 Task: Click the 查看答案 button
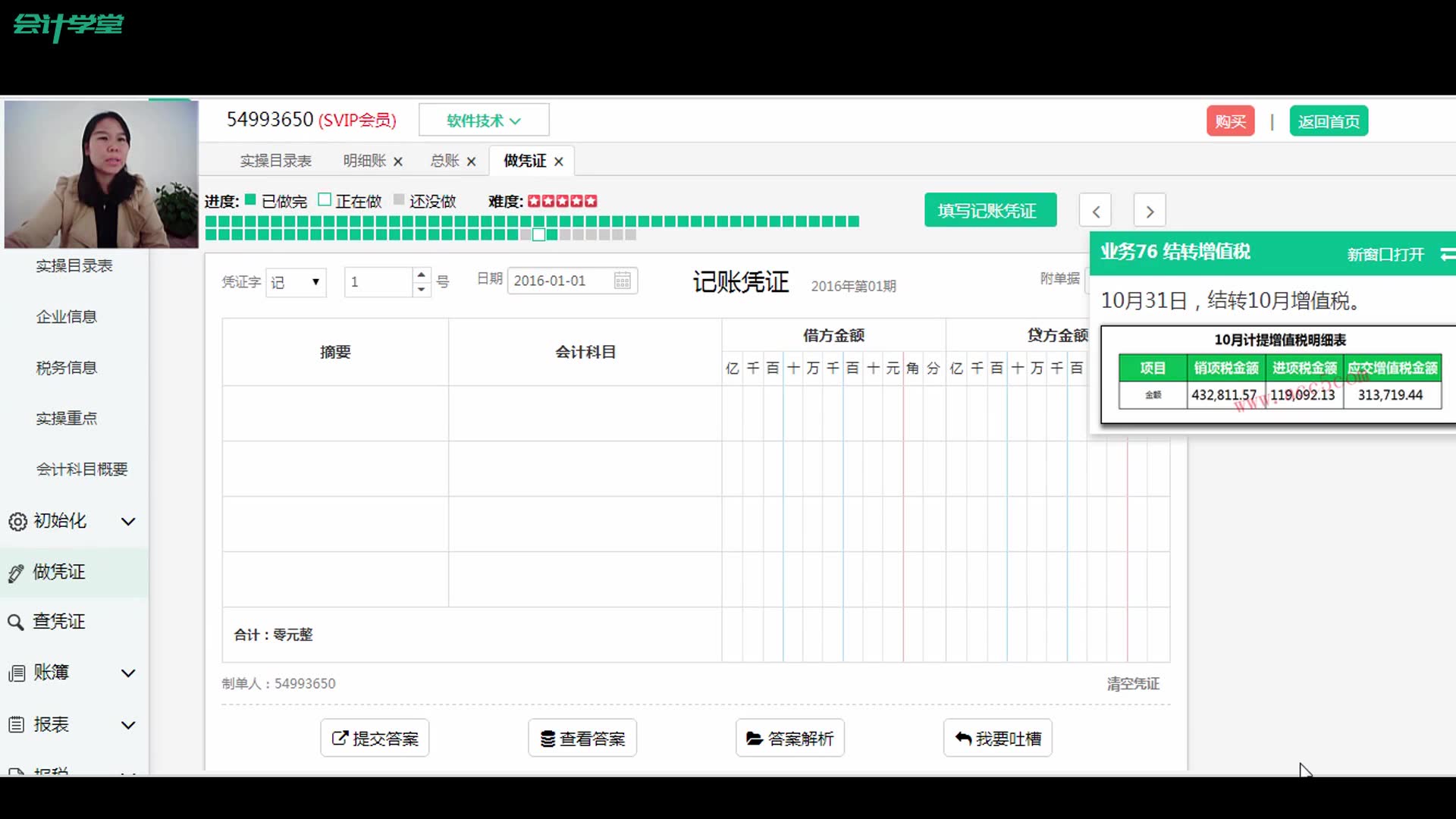pyautogui.click(x=582, y=738)
